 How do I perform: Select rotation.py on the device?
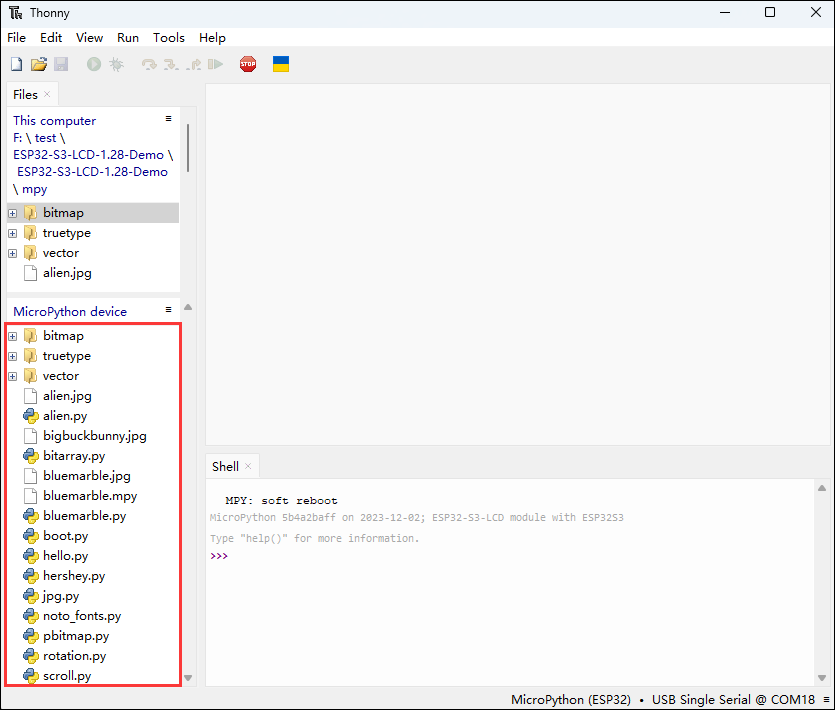coord(75,656)
